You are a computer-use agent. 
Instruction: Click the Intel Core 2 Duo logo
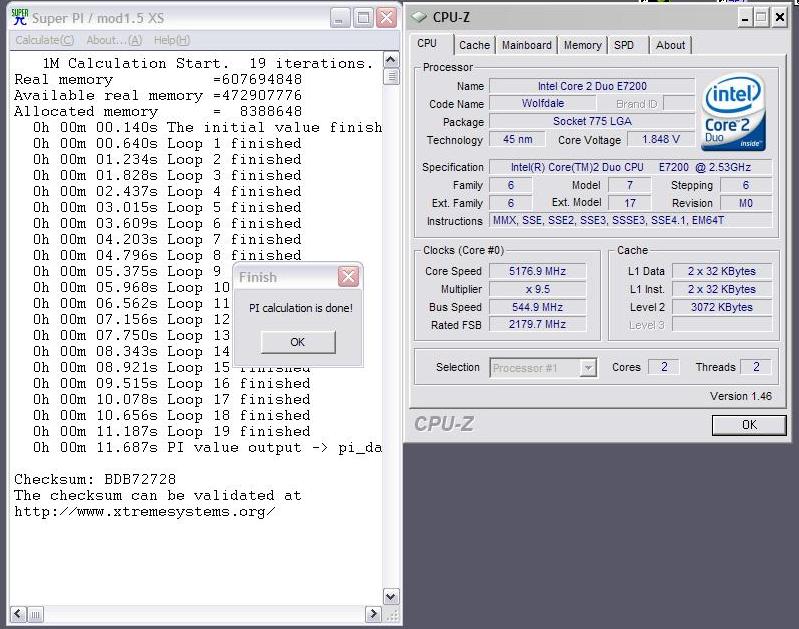(733, 112)
